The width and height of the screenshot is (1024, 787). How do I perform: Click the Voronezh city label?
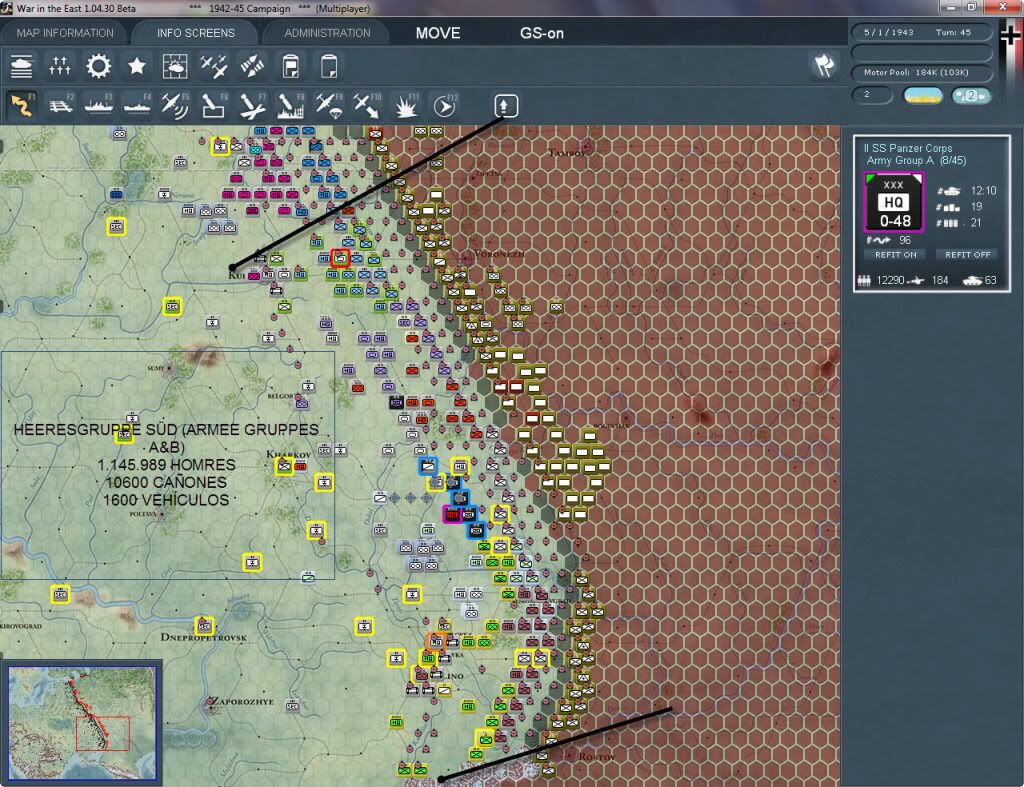point(499,254)
